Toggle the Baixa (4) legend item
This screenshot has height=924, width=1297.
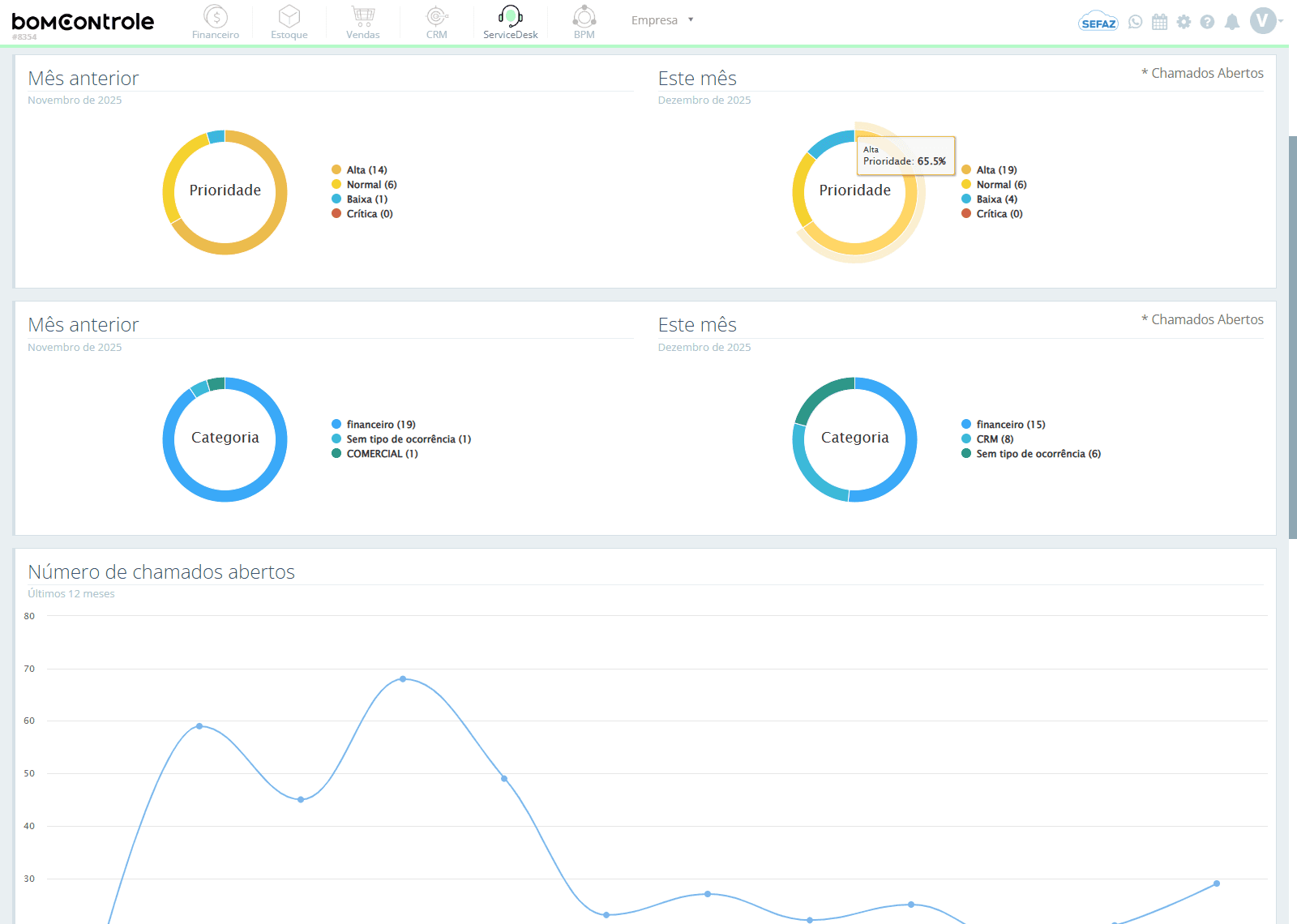[989, 199]
